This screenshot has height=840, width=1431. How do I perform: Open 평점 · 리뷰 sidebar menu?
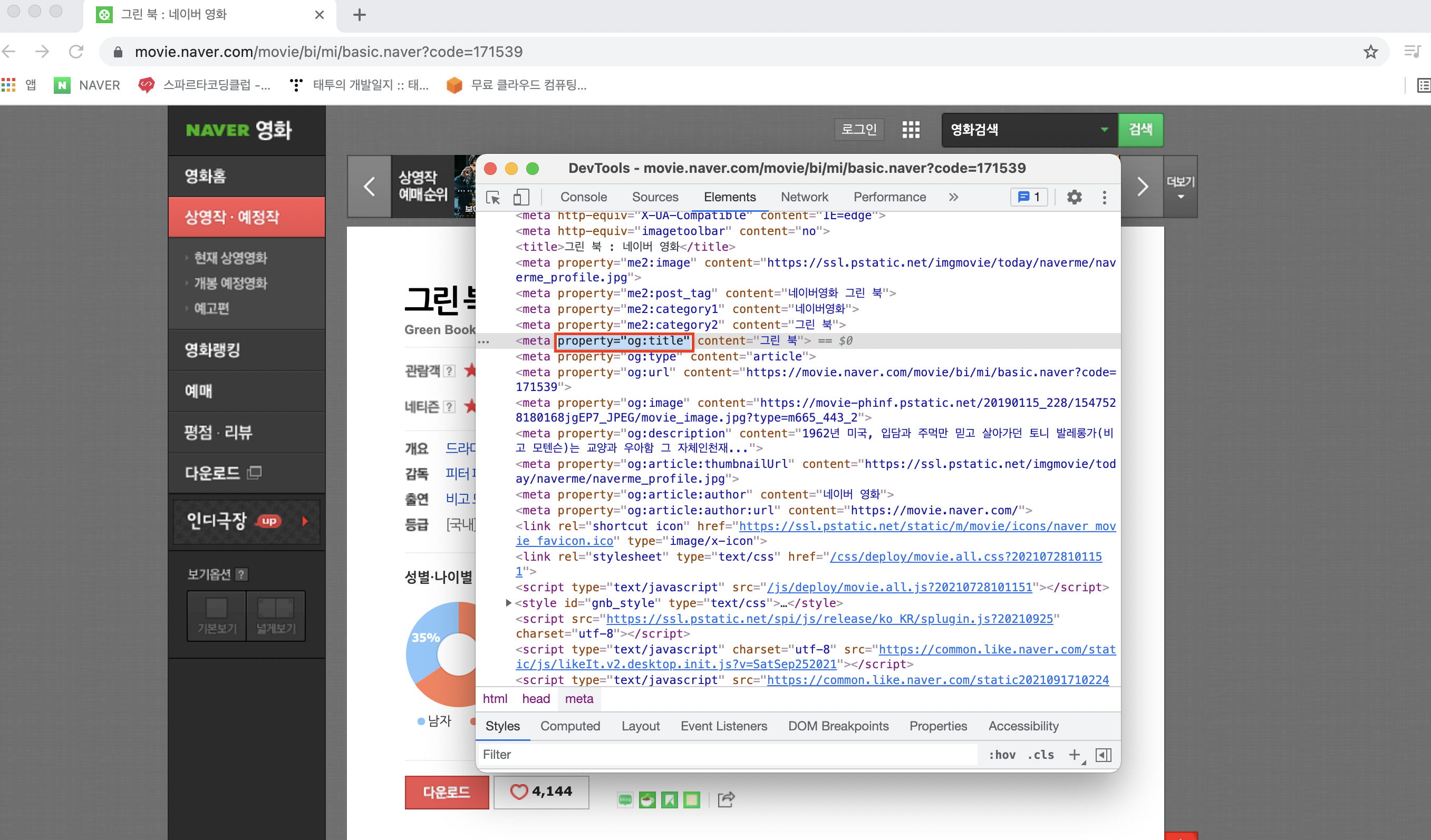246,432
